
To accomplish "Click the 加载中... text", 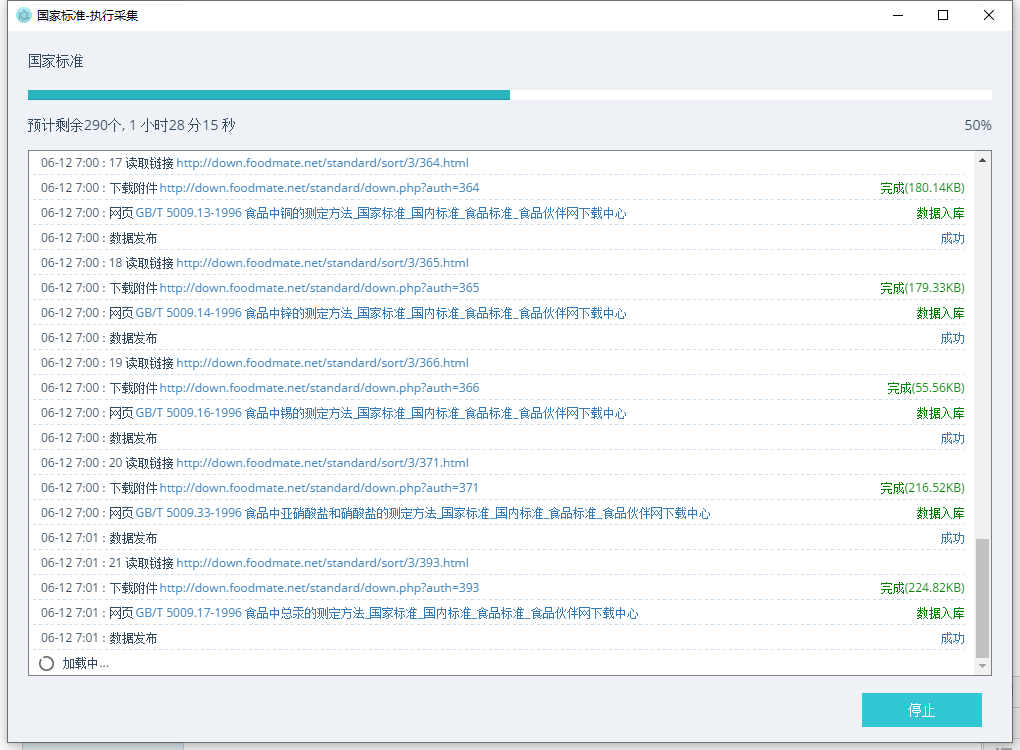I will coord(85,663).
